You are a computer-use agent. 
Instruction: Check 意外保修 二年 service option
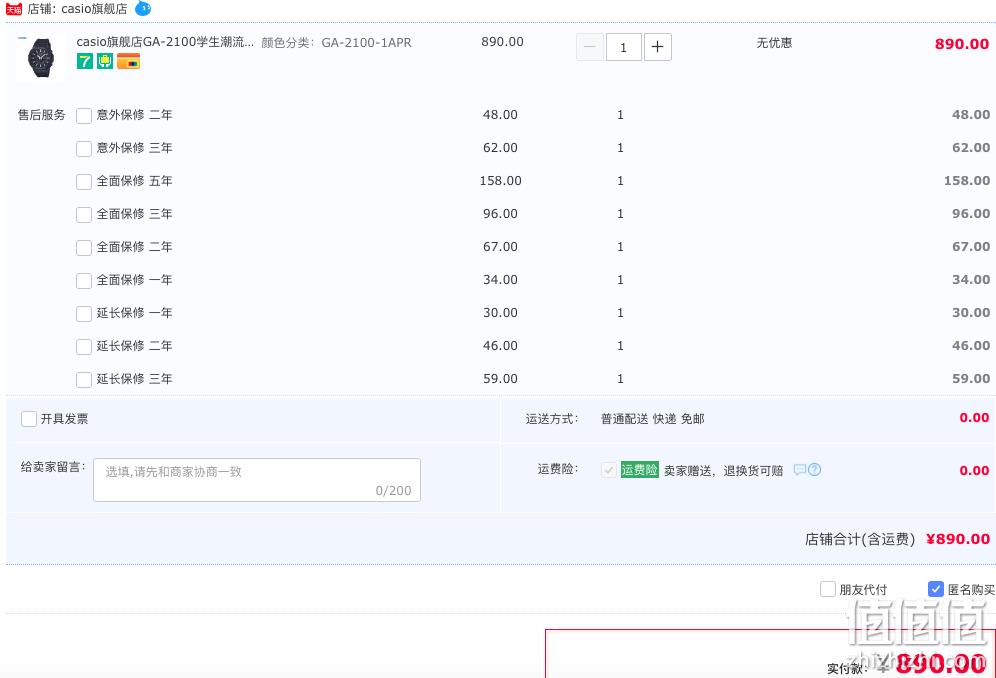[84, 116]
